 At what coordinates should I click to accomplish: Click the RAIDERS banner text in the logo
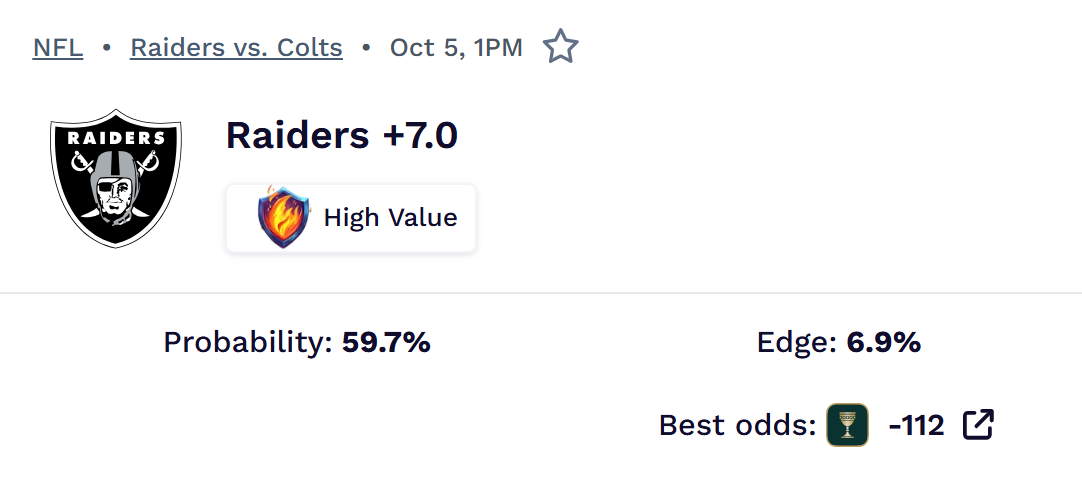[x=116, y=138]
